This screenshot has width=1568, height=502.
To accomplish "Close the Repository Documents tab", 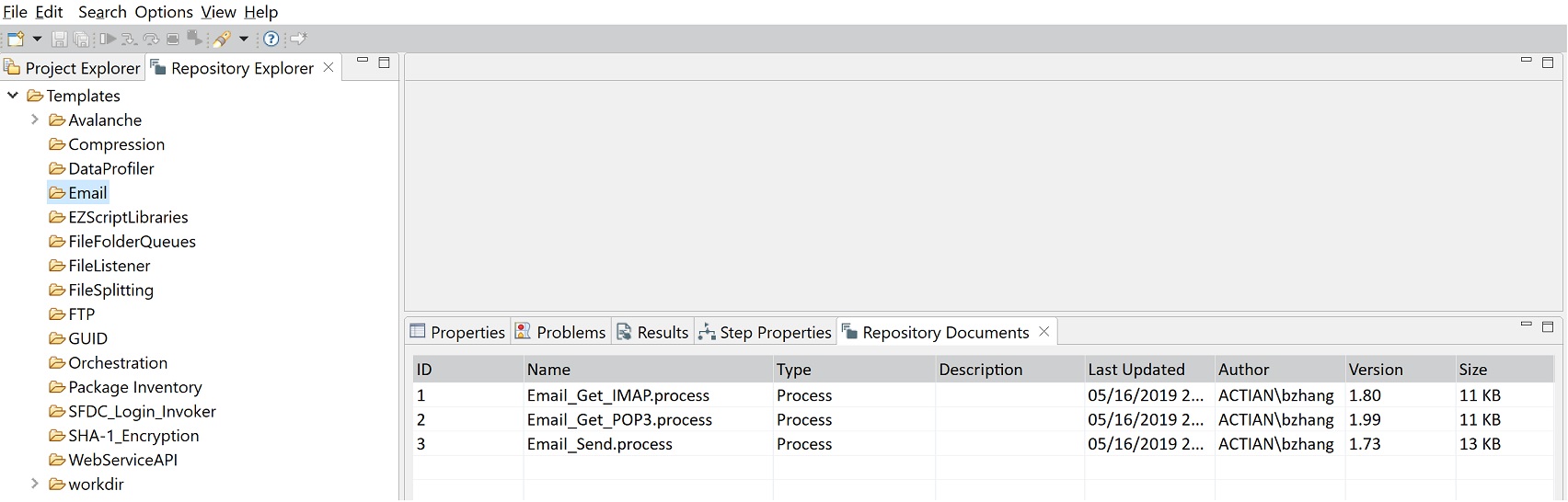I will [x=1044, y=332].
